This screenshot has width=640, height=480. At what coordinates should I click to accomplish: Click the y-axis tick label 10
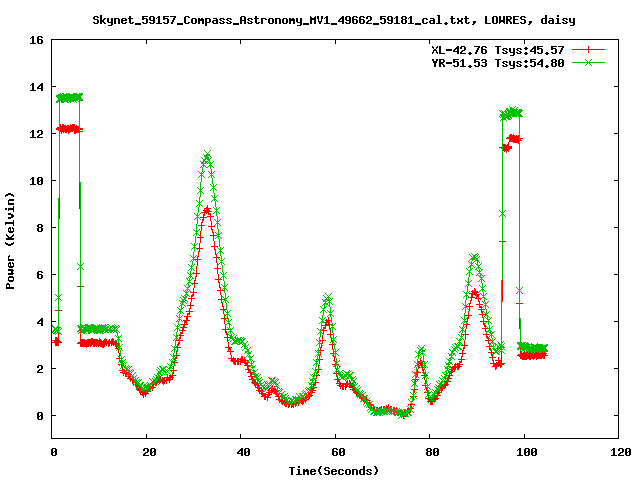(x=36, y=181)
